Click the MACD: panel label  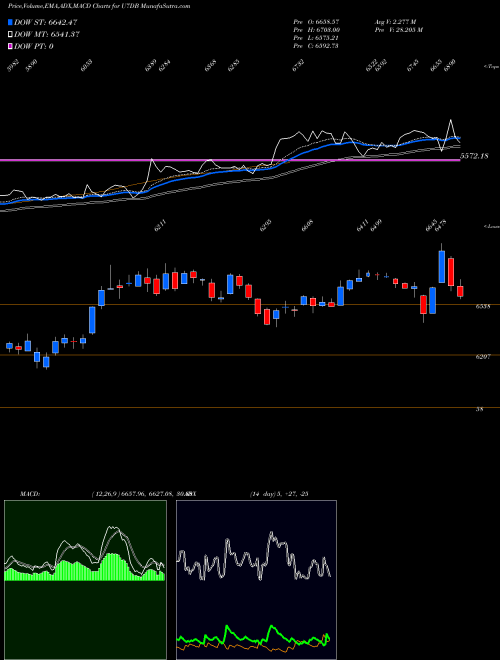[30, 494]
